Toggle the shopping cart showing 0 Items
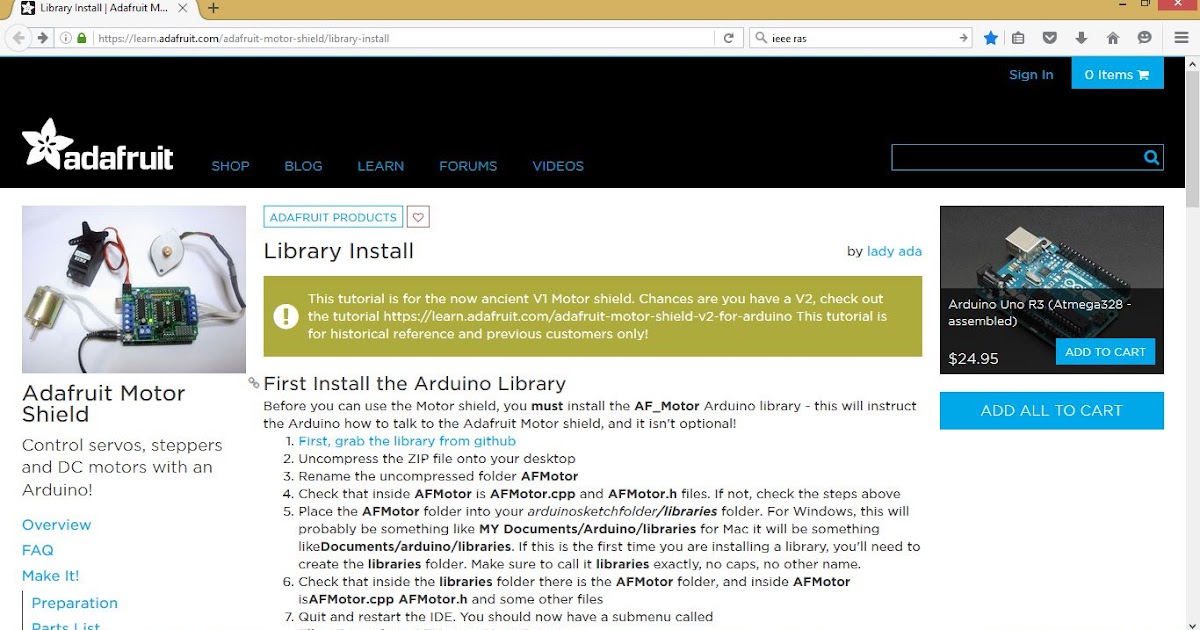The image size is (1200, 630). (x=1117, y=73)
